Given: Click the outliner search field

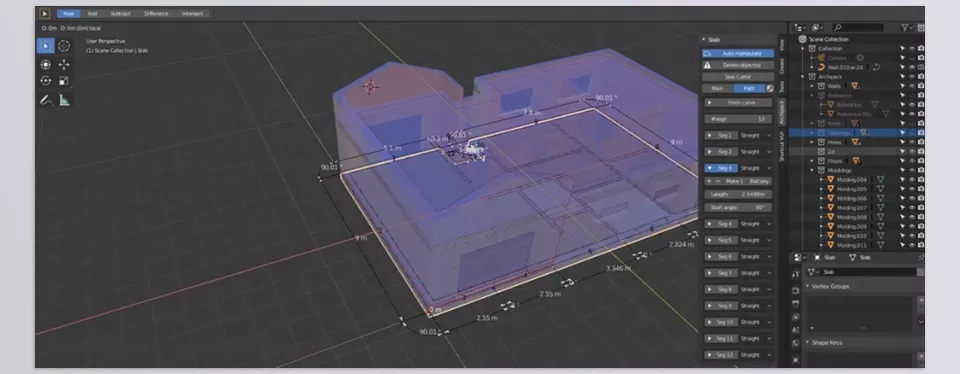Looking at the screenshot, I should click(x=858, y=28).
